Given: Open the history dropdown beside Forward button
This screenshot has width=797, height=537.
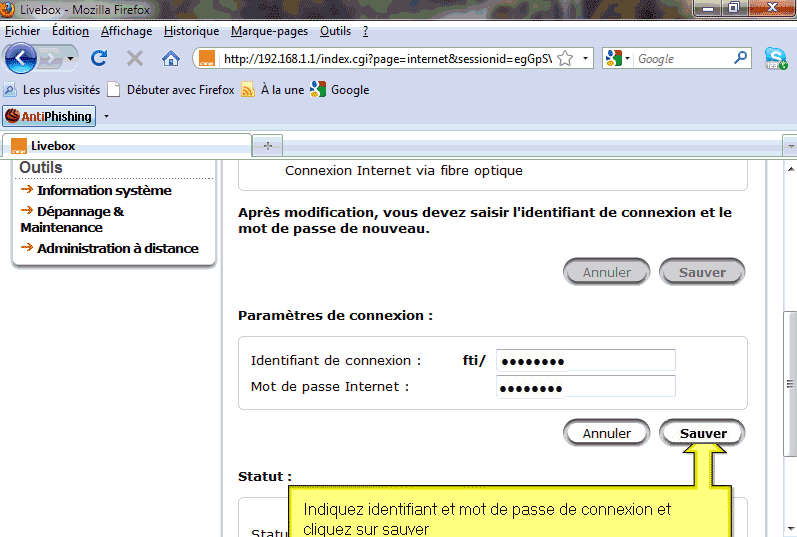Looking at the screenshot, I should click(71, 59).
